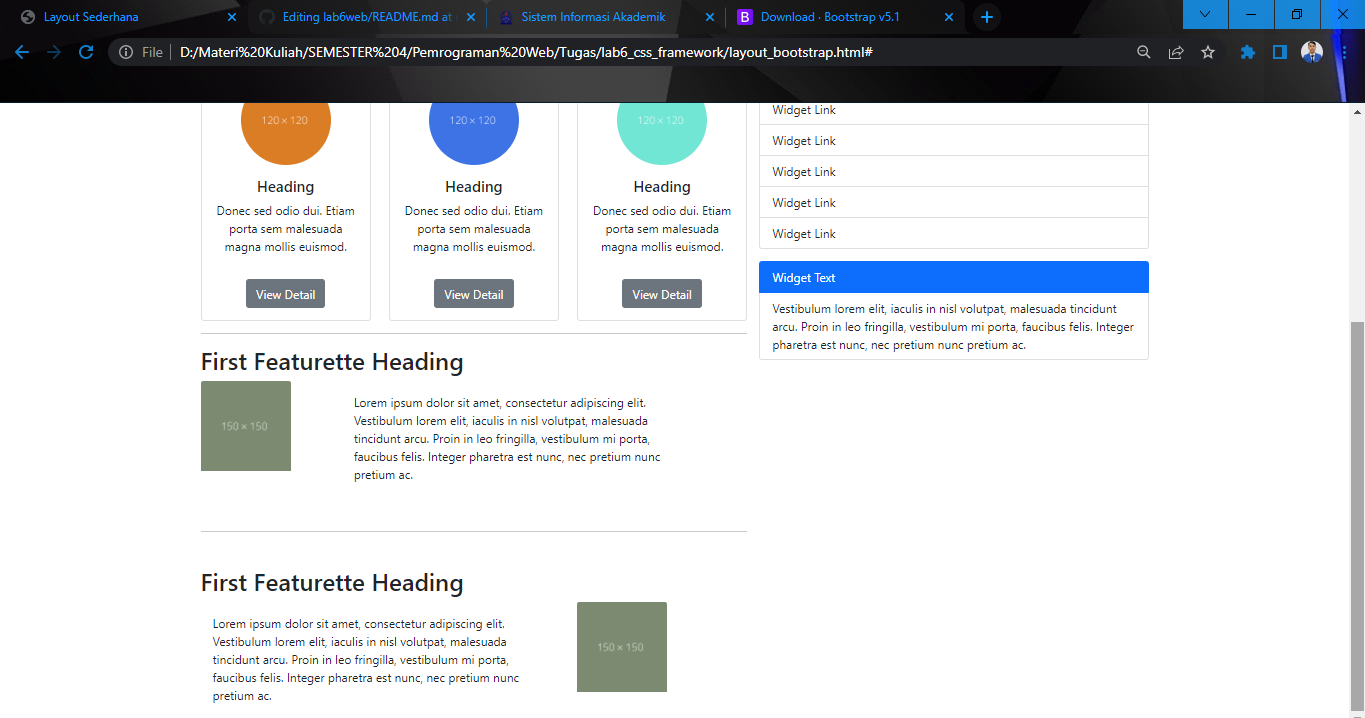
Task: Click the middle View Detail button
Action: pos(473,293)
